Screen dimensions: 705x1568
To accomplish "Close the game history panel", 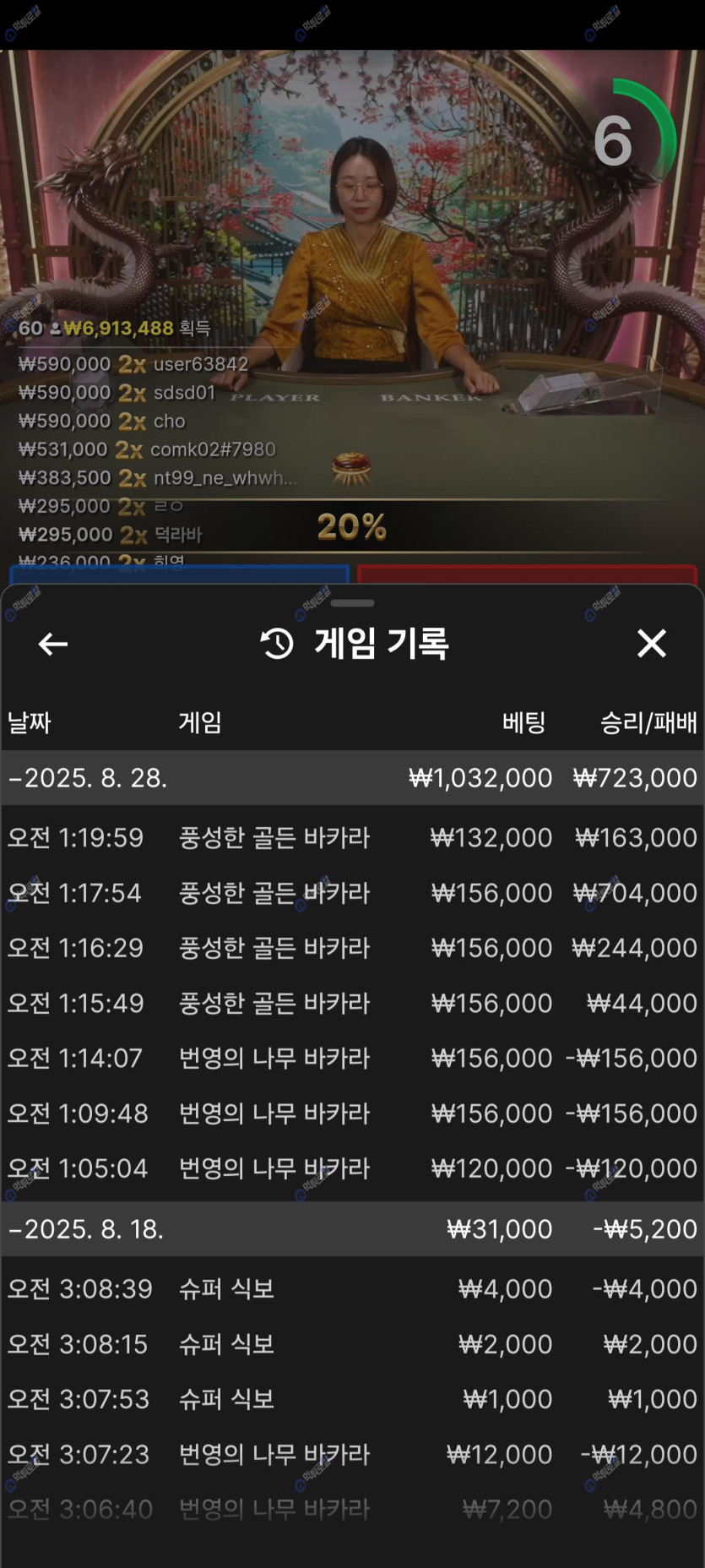I will click(x=652, y=644).
